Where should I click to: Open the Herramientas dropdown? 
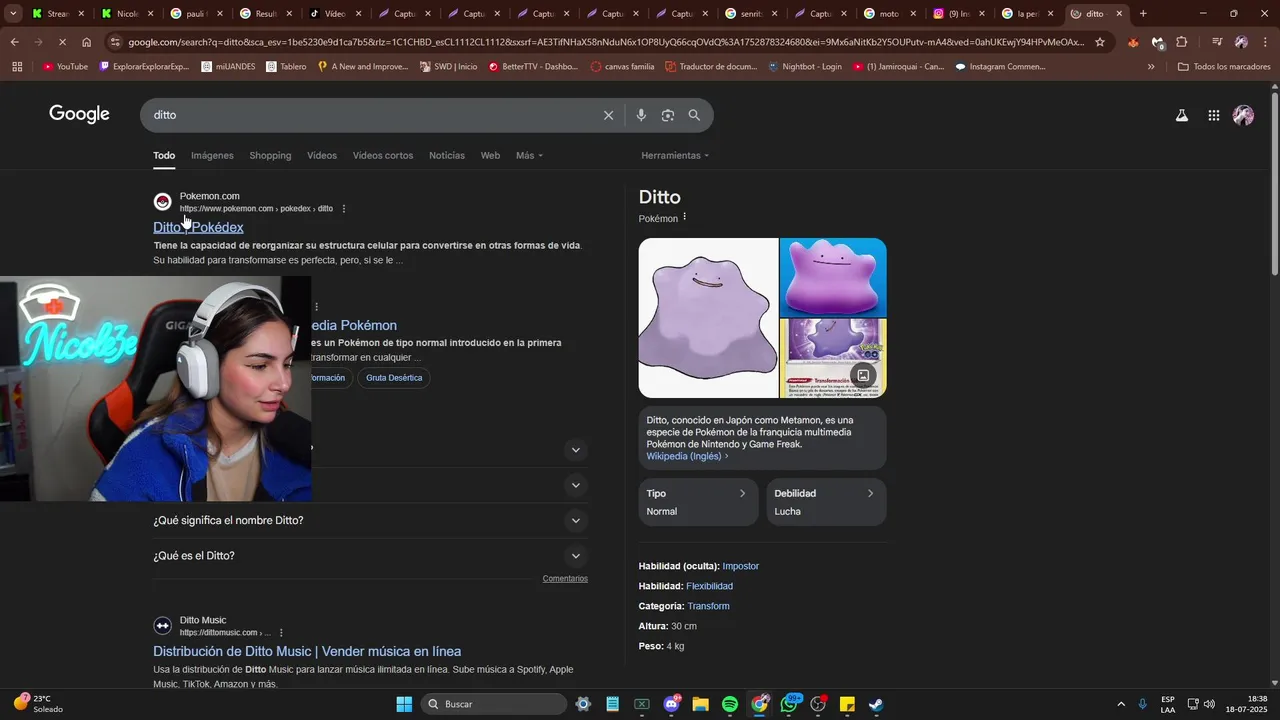tap(675, 155)
